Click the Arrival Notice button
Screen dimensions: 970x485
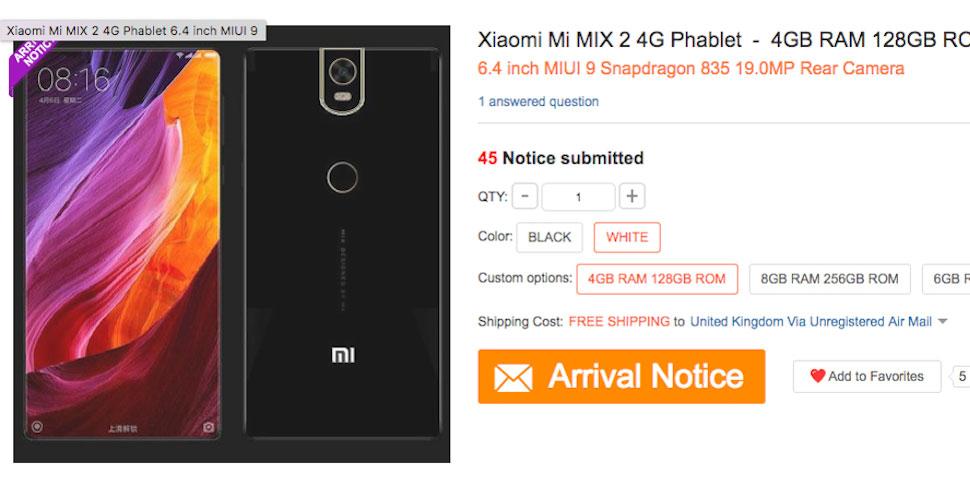point(621,377)
